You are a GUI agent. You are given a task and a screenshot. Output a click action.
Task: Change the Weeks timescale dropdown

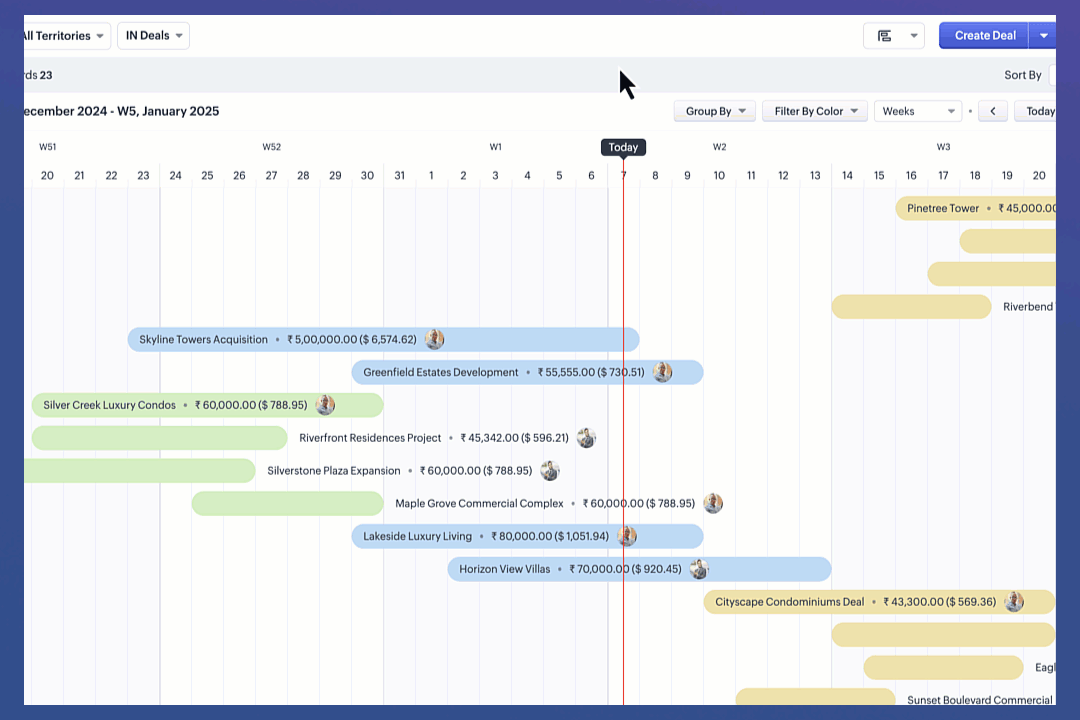click(x=917, y=112)
